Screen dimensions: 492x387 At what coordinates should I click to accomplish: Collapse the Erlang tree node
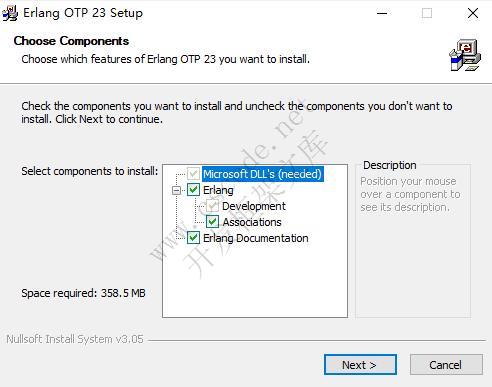click(x=176, y=190)
